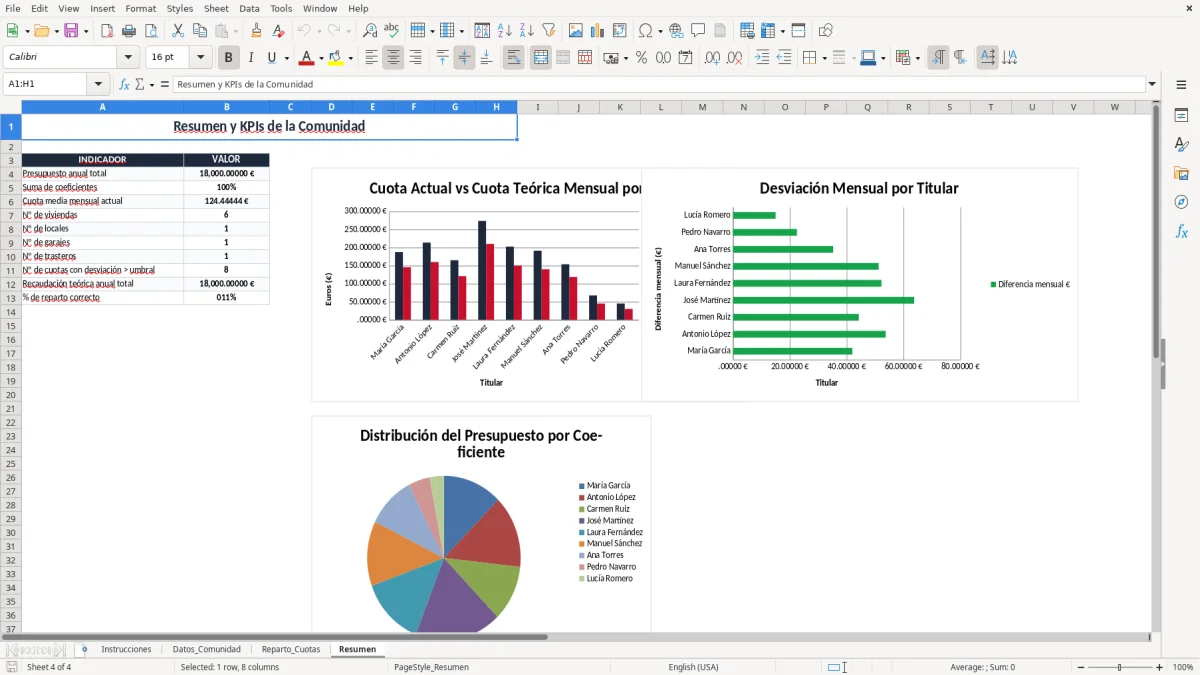Image resolution: width=1200 pixels, height=675 pixels.
Task: Click the 100% zoom level
Action: click(1183, 667)
